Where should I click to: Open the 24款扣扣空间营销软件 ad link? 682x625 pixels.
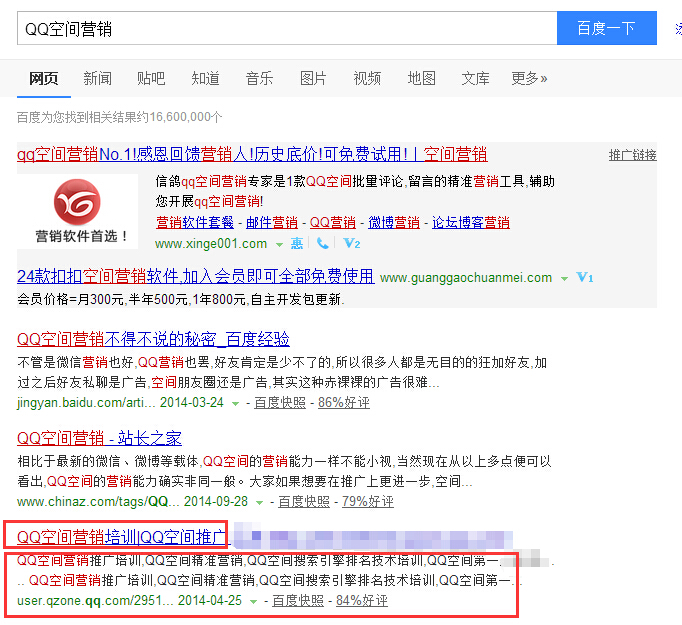click(195, 276)
